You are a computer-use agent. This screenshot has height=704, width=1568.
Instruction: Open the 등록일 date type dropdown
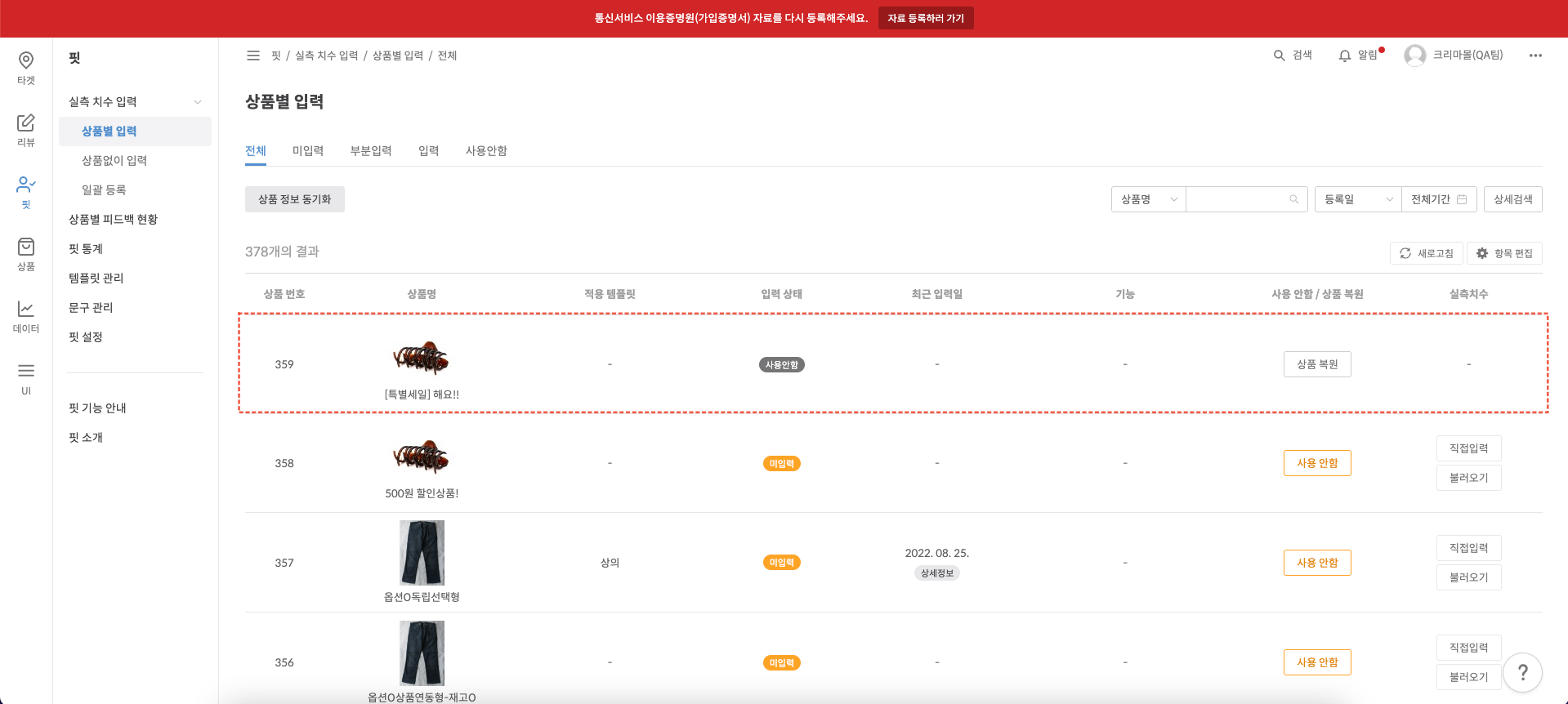(1357, 199)
